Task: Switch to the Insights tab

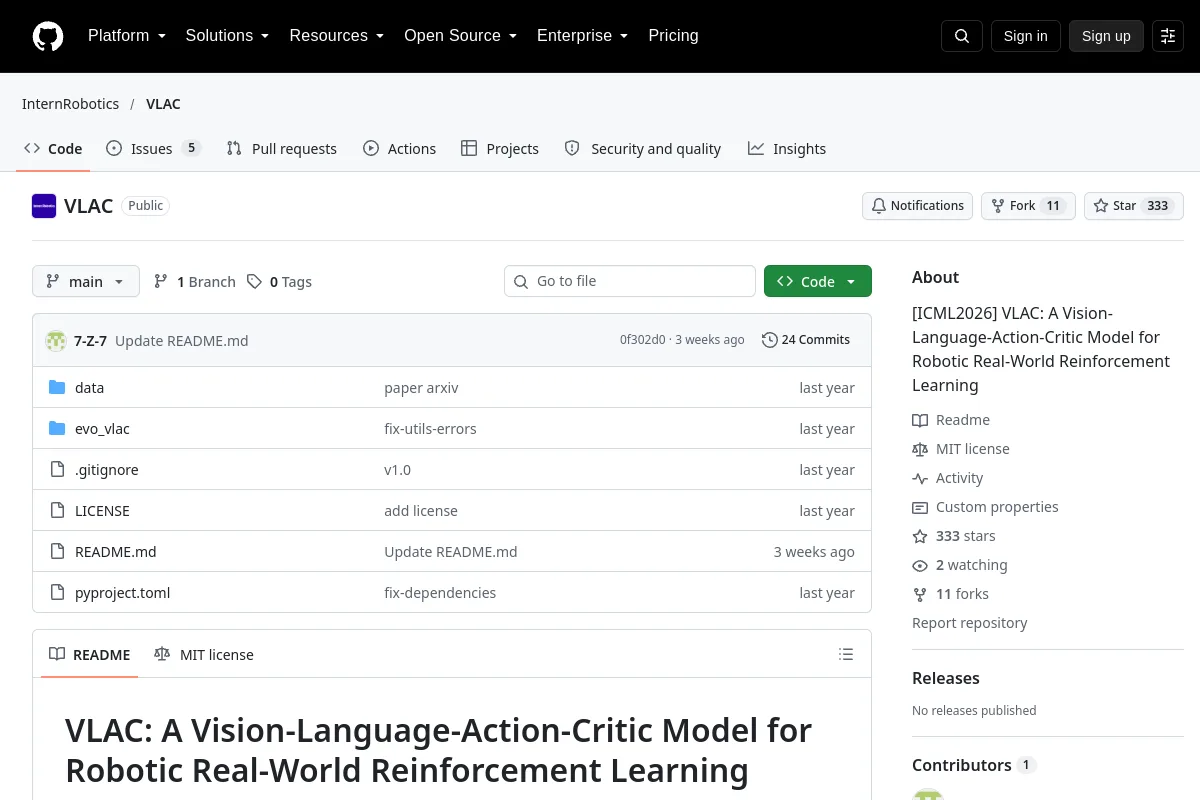Action: 787,149
